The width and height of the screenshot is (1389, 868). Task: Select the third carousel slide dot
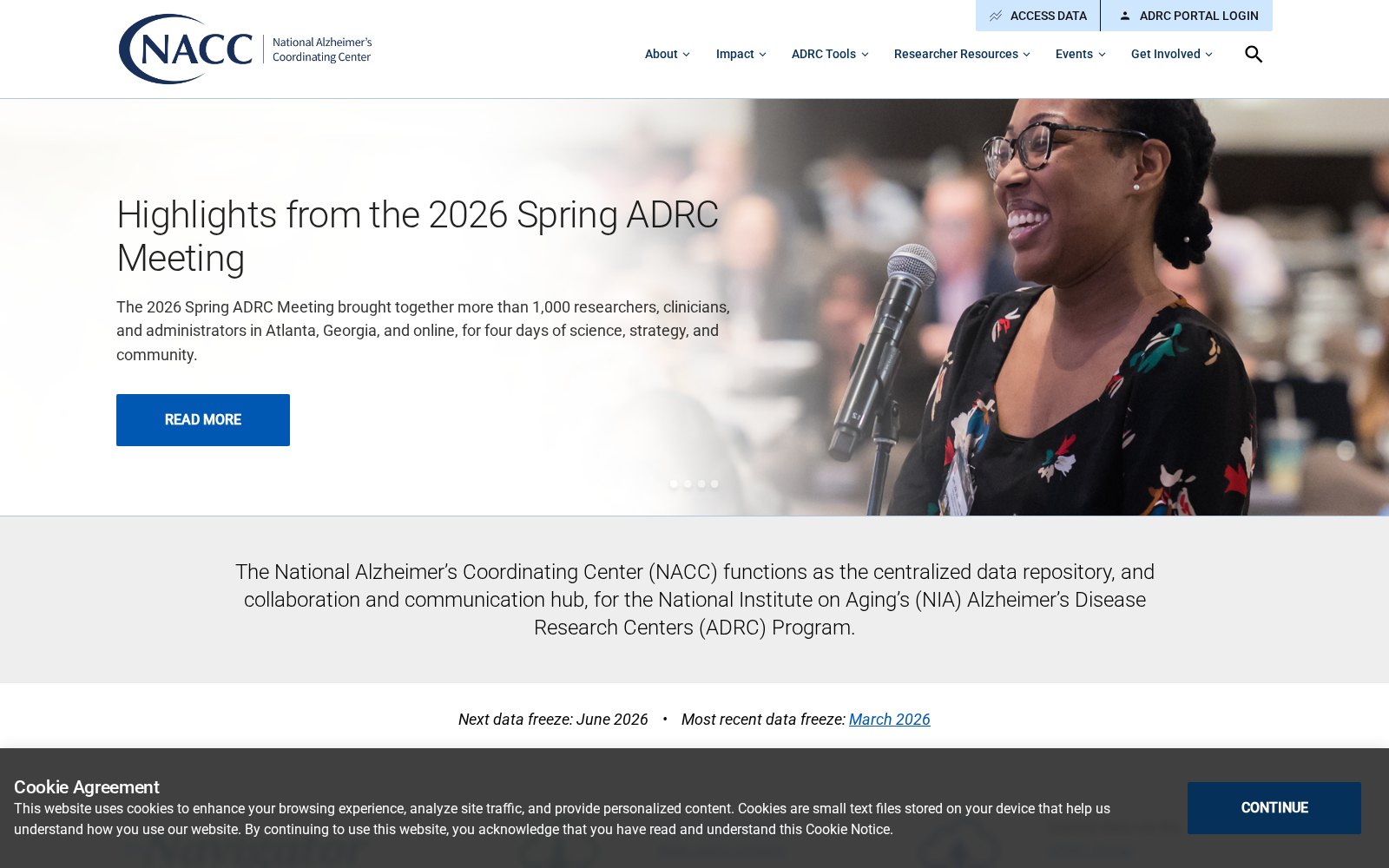(701, 484)
